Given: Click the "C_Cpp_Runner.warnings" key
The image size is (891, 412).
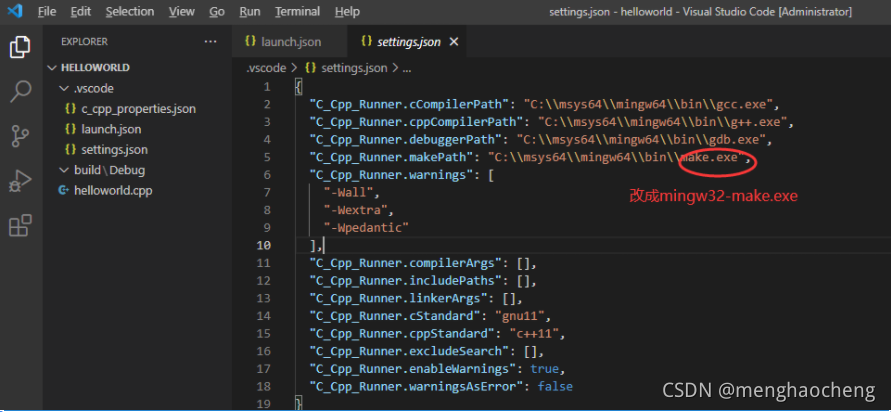Looking at the screenshot, I should point(392,175).
